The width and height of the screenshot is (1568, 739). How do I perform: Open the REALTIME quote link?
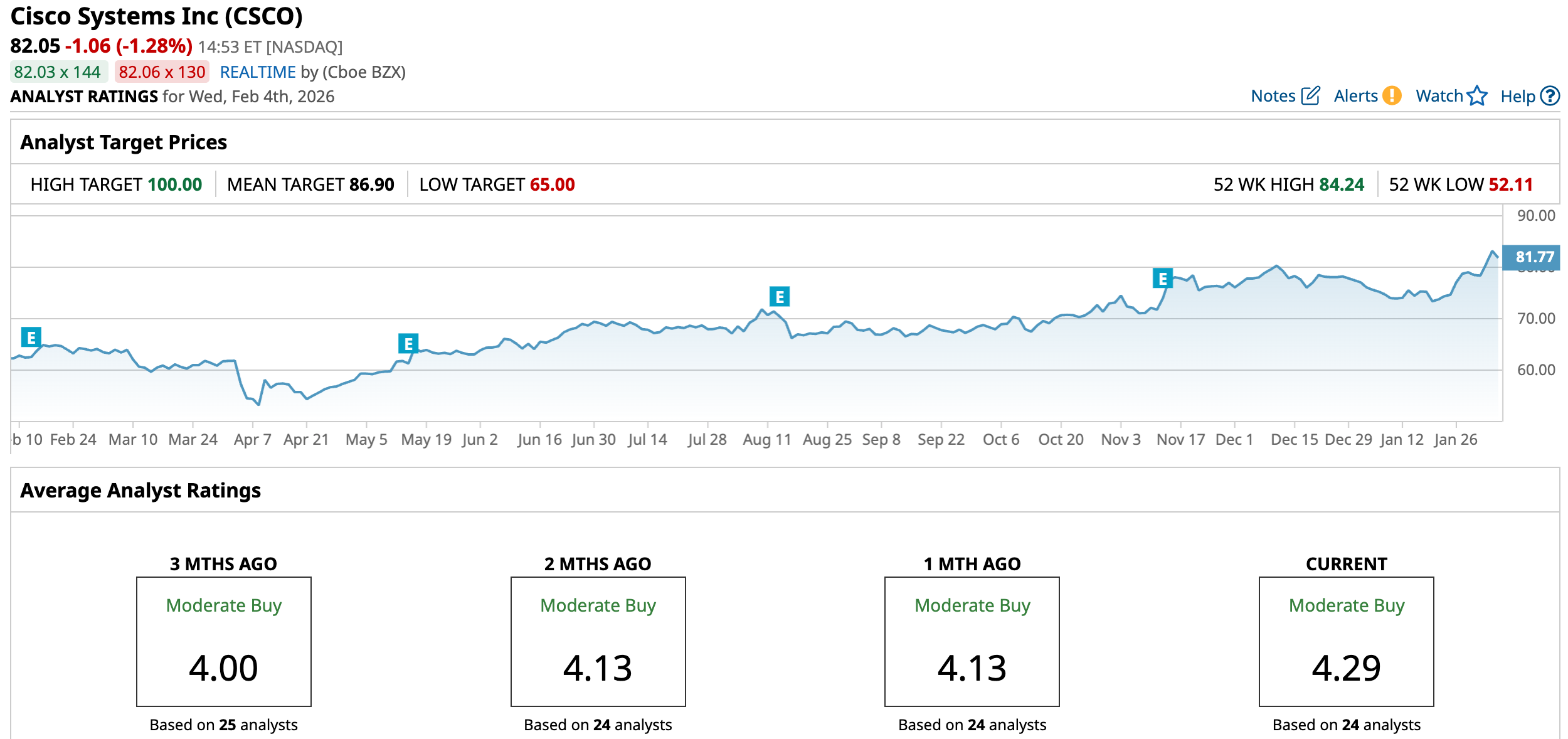[x=257, y=72]
